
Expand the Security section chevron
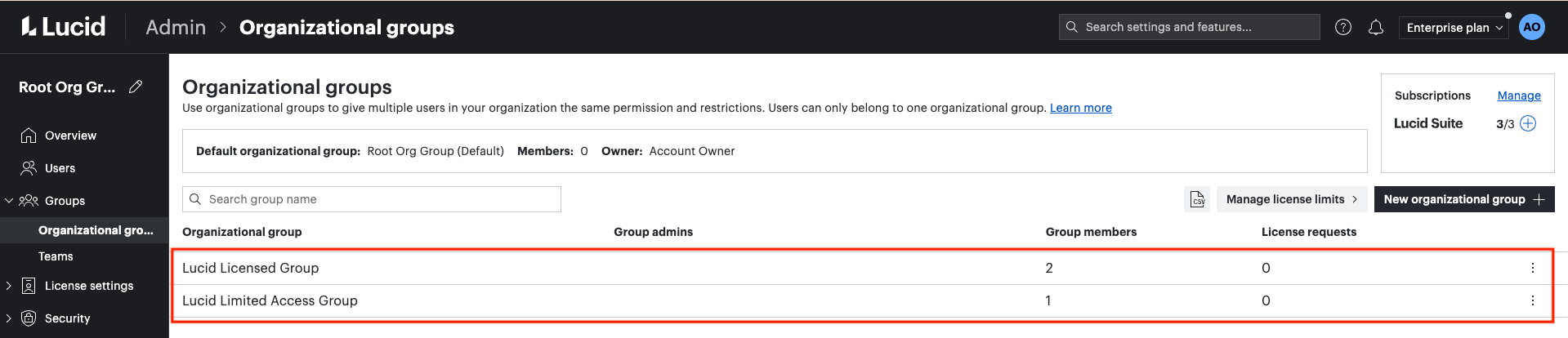9,318
